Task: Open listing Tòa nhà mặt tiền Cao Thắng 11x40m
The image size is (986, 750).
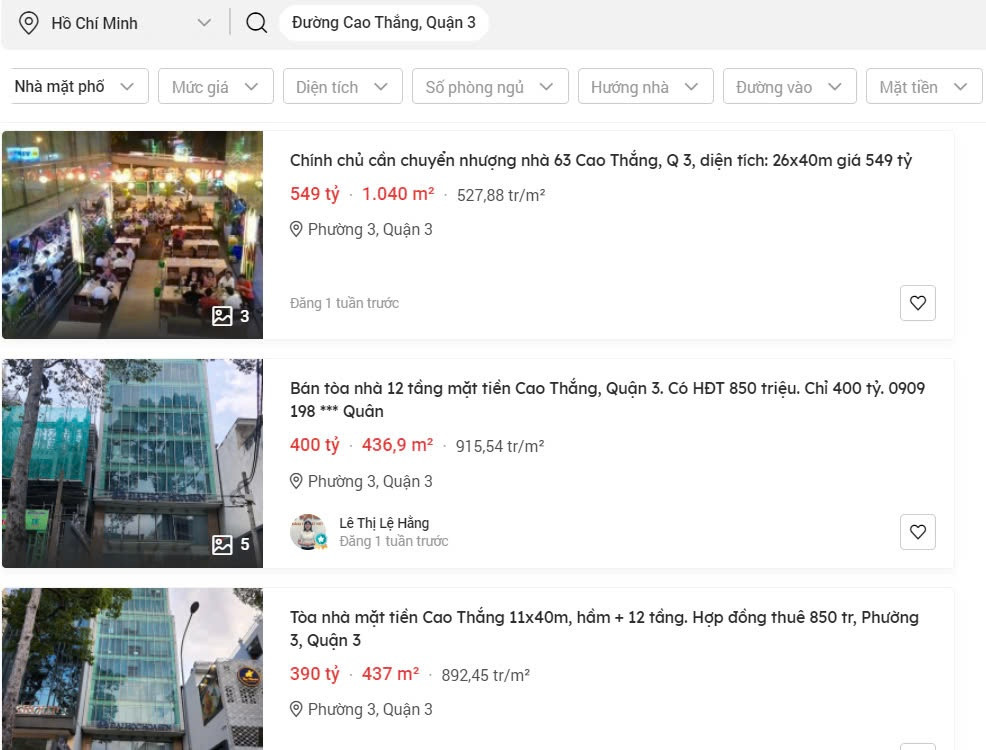Action: pos(604,628)
